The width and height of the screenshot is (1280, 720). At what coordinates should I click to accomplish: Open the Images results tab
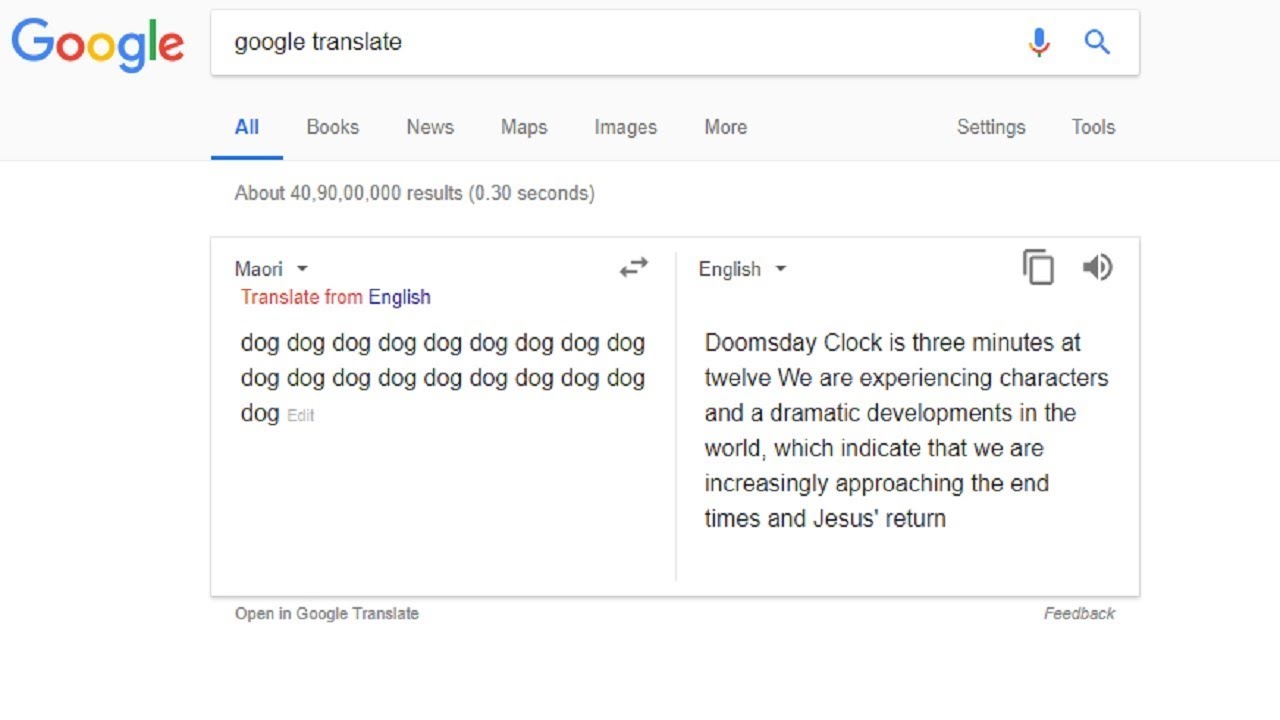625,127
